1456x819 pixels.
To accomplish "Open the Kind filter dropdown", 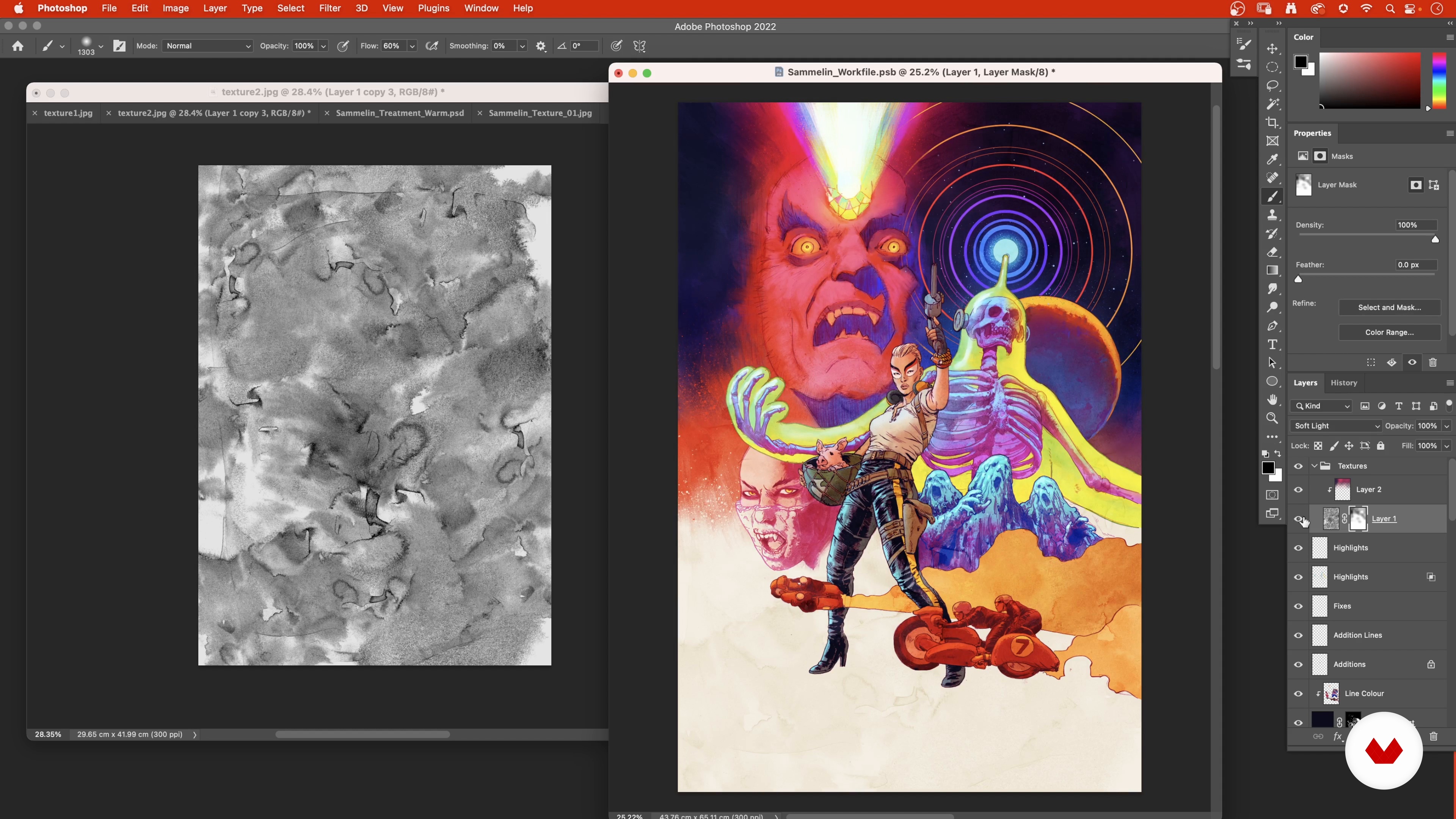I will tap(1321, 406).
